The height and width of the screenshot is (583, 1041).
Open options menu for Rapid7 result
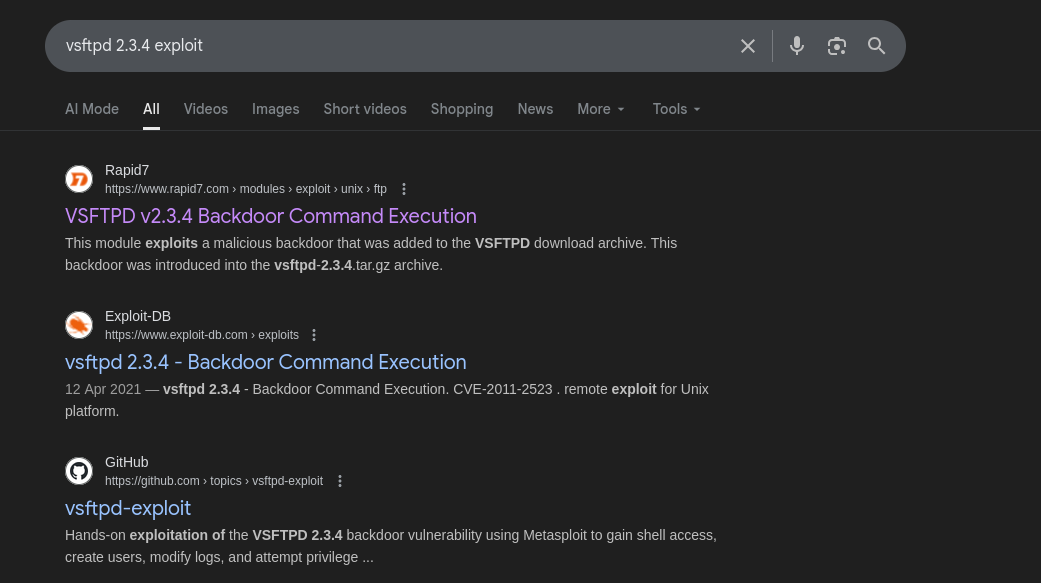404,189
